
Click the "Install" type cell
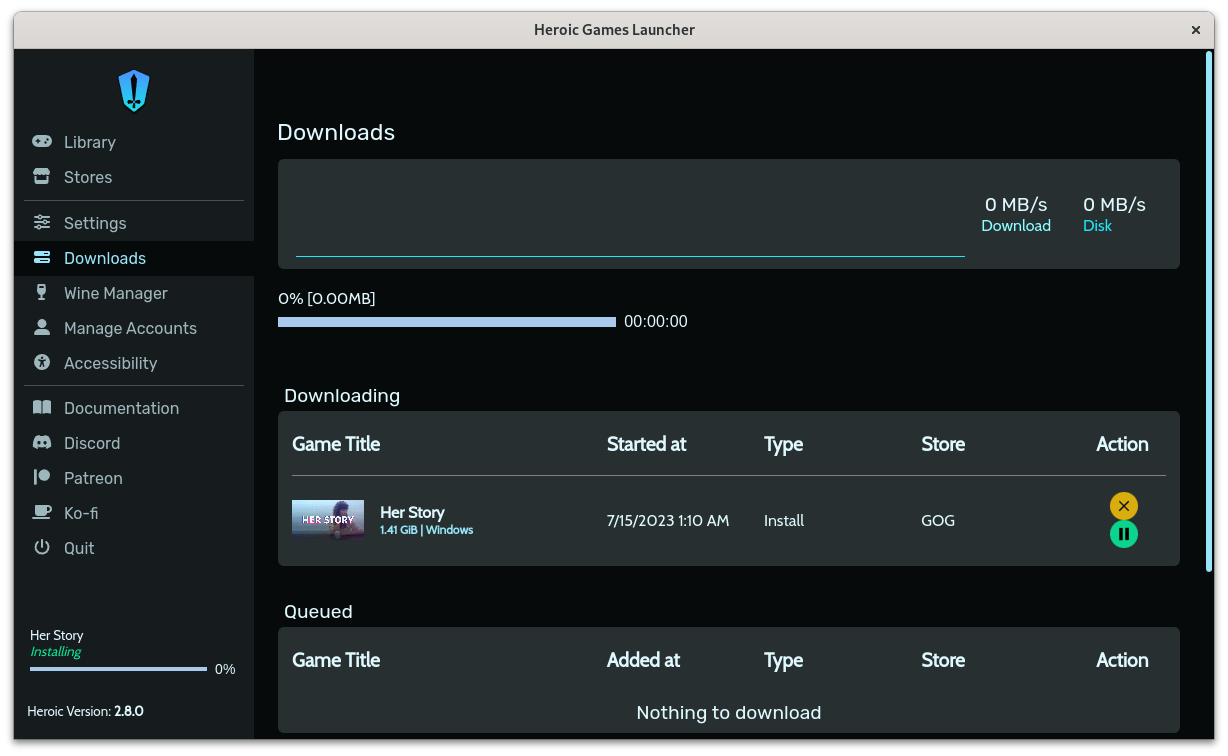click(x=784, y=521)
